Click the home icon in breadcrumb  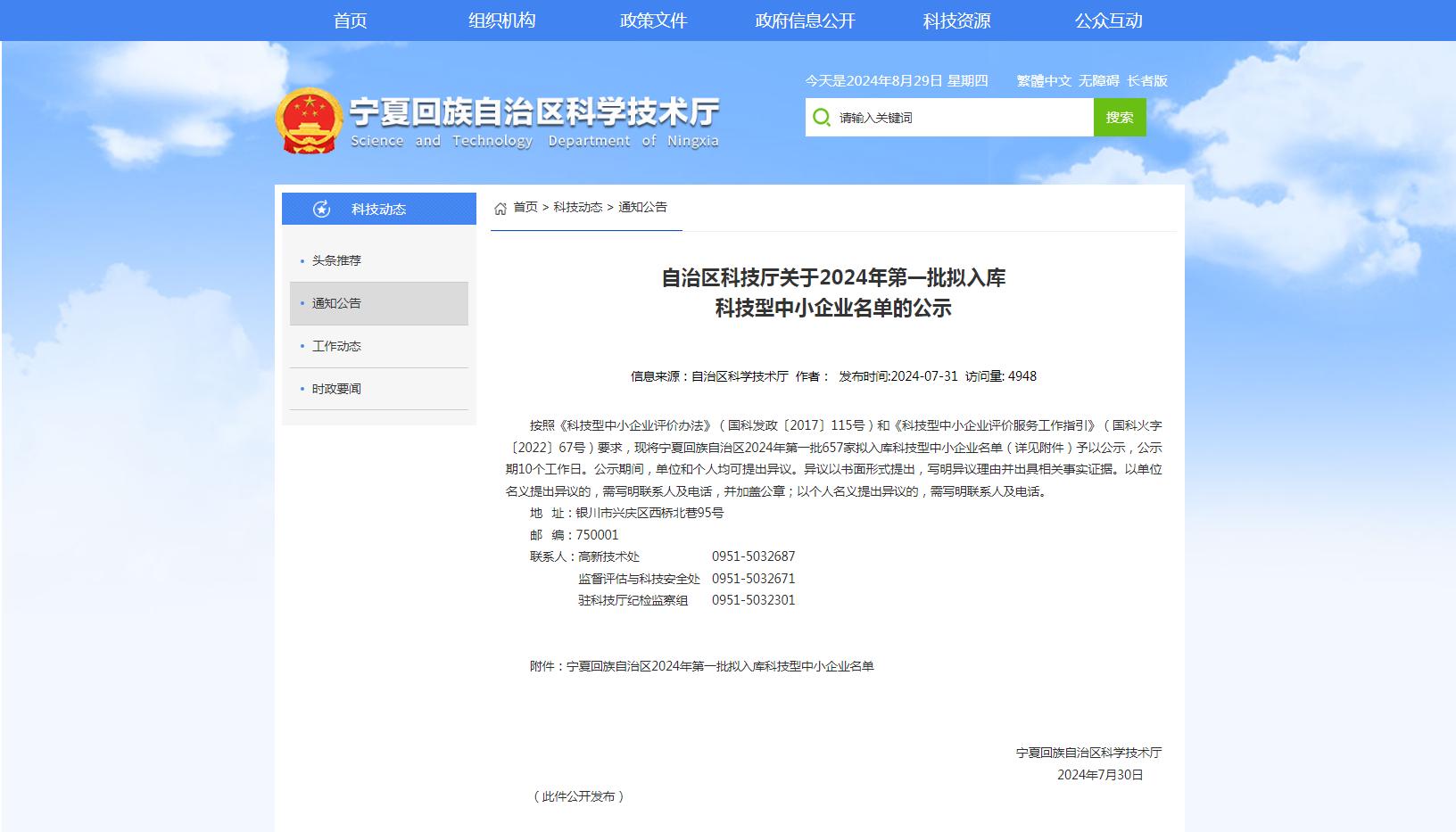click(x=500, y=208)
